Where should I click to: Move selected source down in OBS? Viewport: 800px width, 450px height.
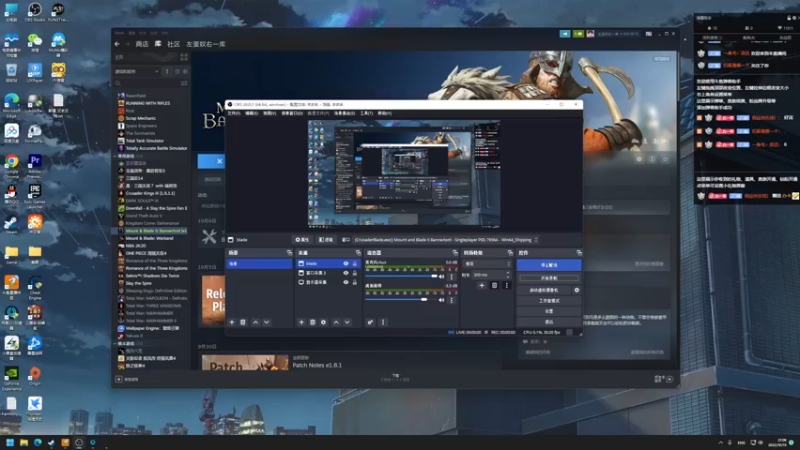tap(347, 322)
